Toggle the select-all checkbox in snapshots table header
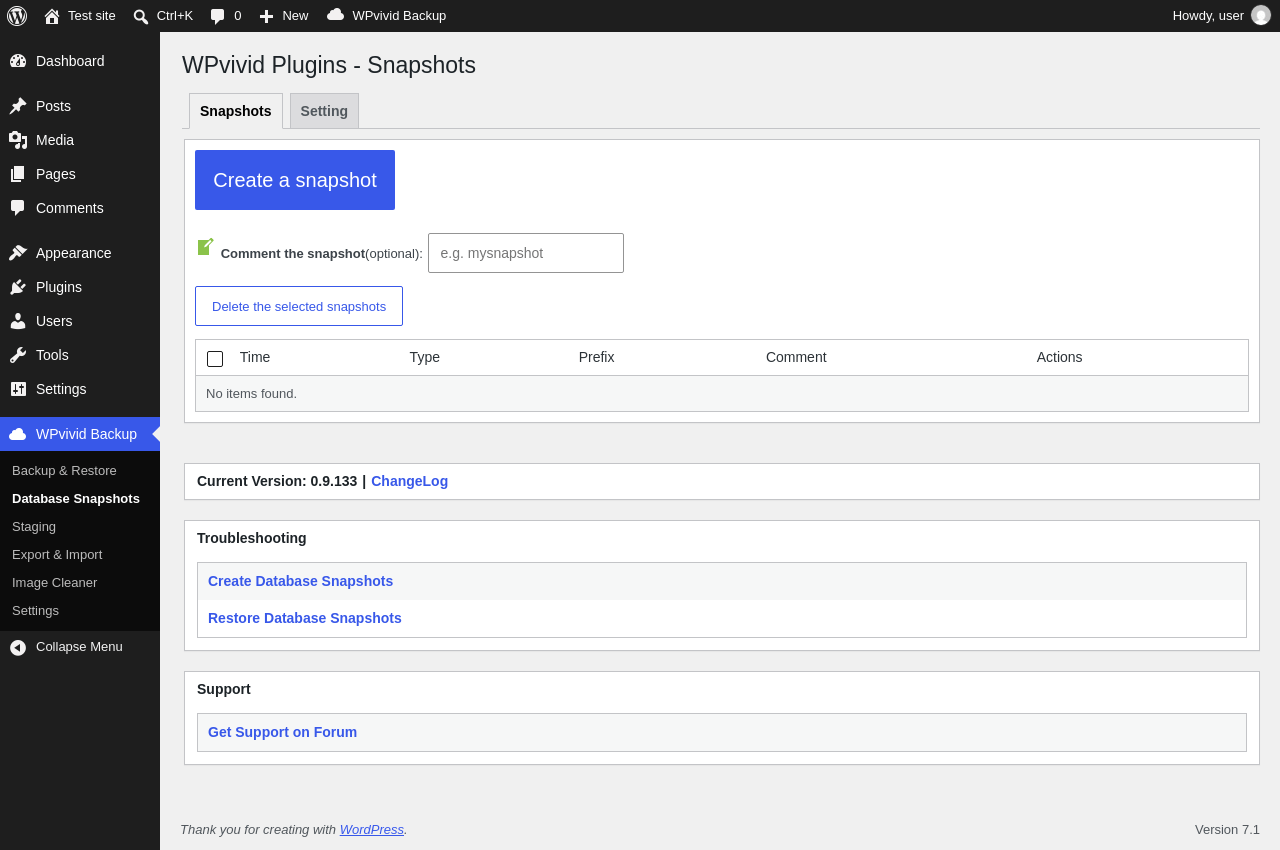Screen dimensions: 1280x850 [x=215, y=359]
